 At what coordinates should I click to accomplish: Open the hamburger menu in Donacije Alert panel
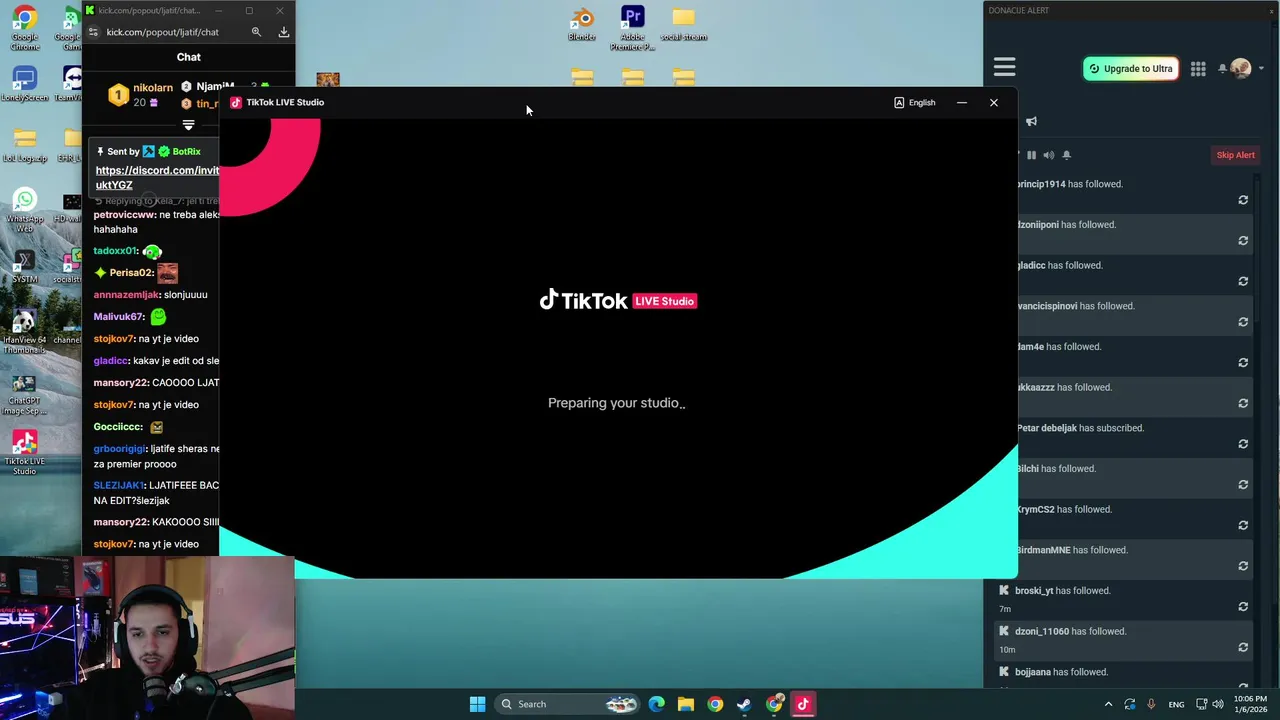[x=1004, y=67]
